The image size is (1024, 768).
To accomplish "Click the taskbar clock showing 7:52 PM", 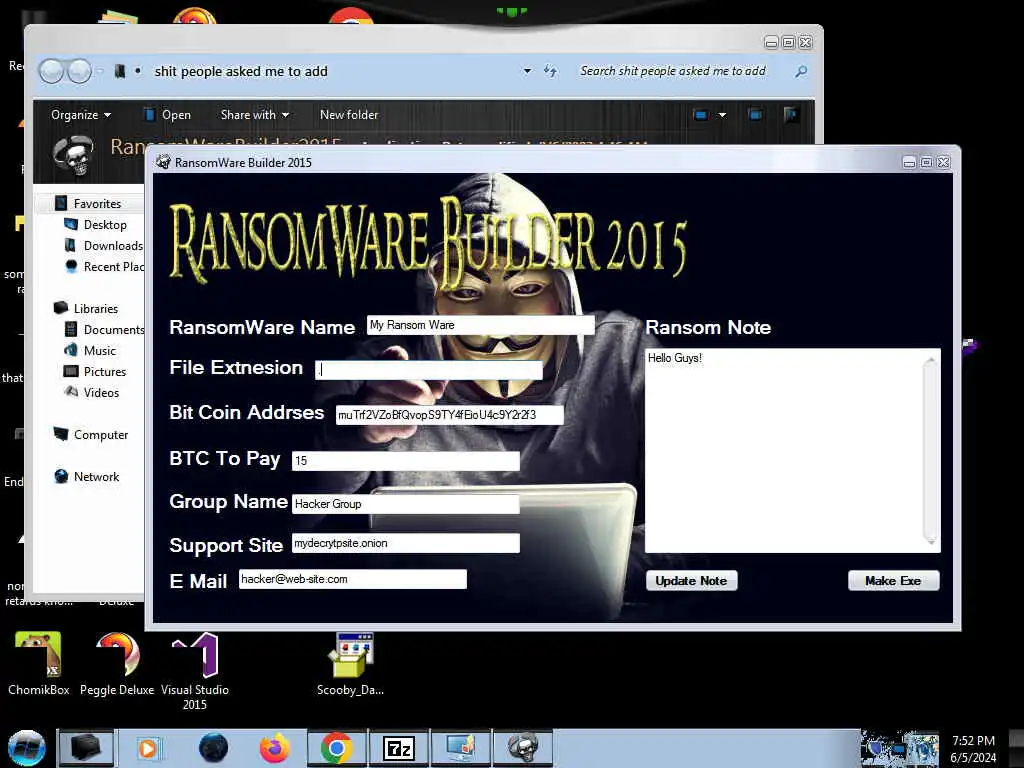I will tap(973, 748).
